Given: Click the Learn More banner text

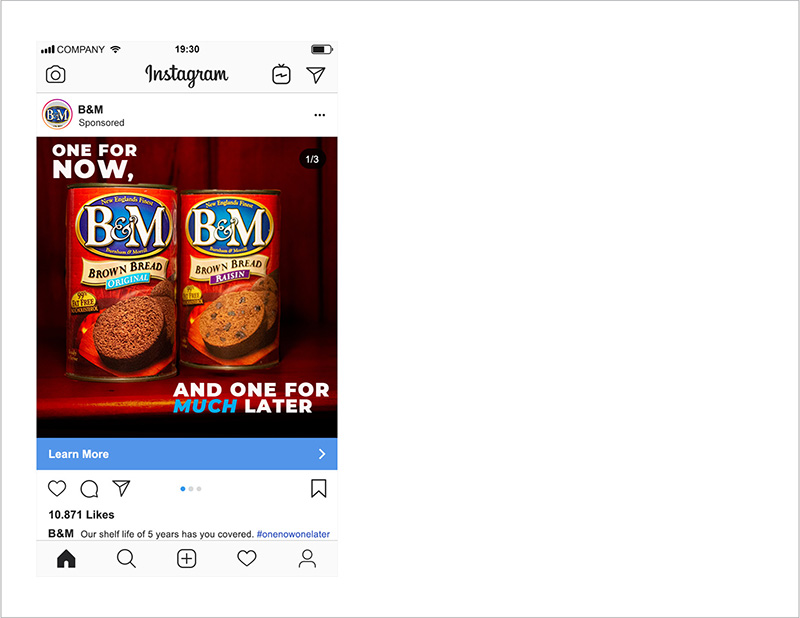Looking at the screenshot, I should (79, 454).
